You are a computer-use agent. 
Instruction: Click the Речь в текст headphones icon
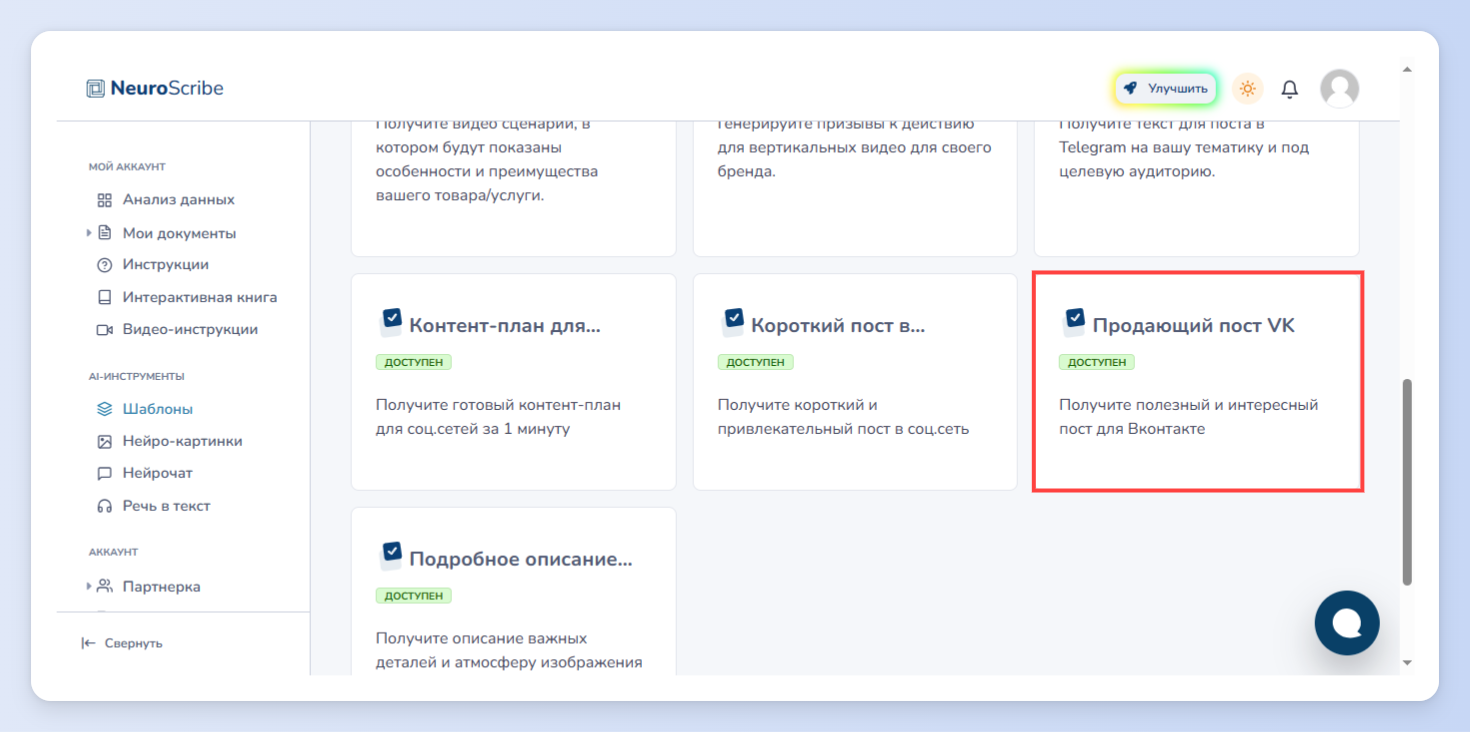click(104, 506)
